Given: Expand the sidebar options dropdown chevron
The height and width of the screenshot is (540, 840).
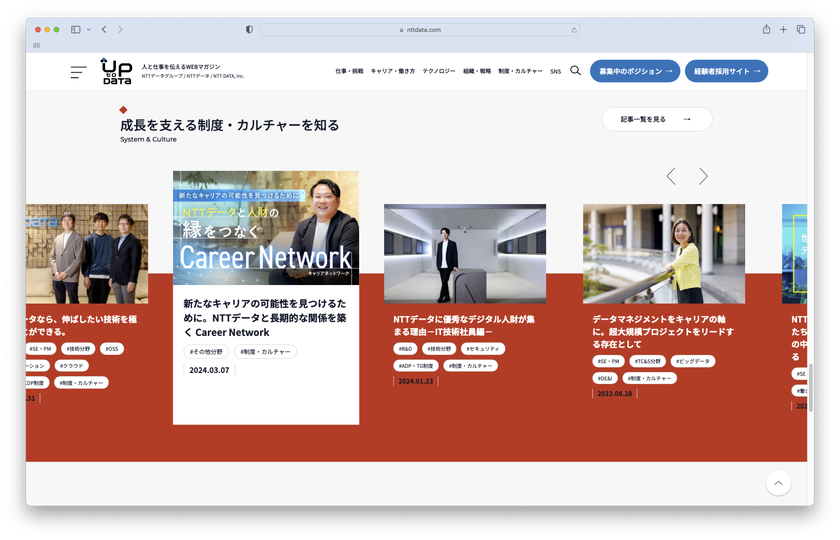Looking at the screenshot, I should (x=88, y=29).
